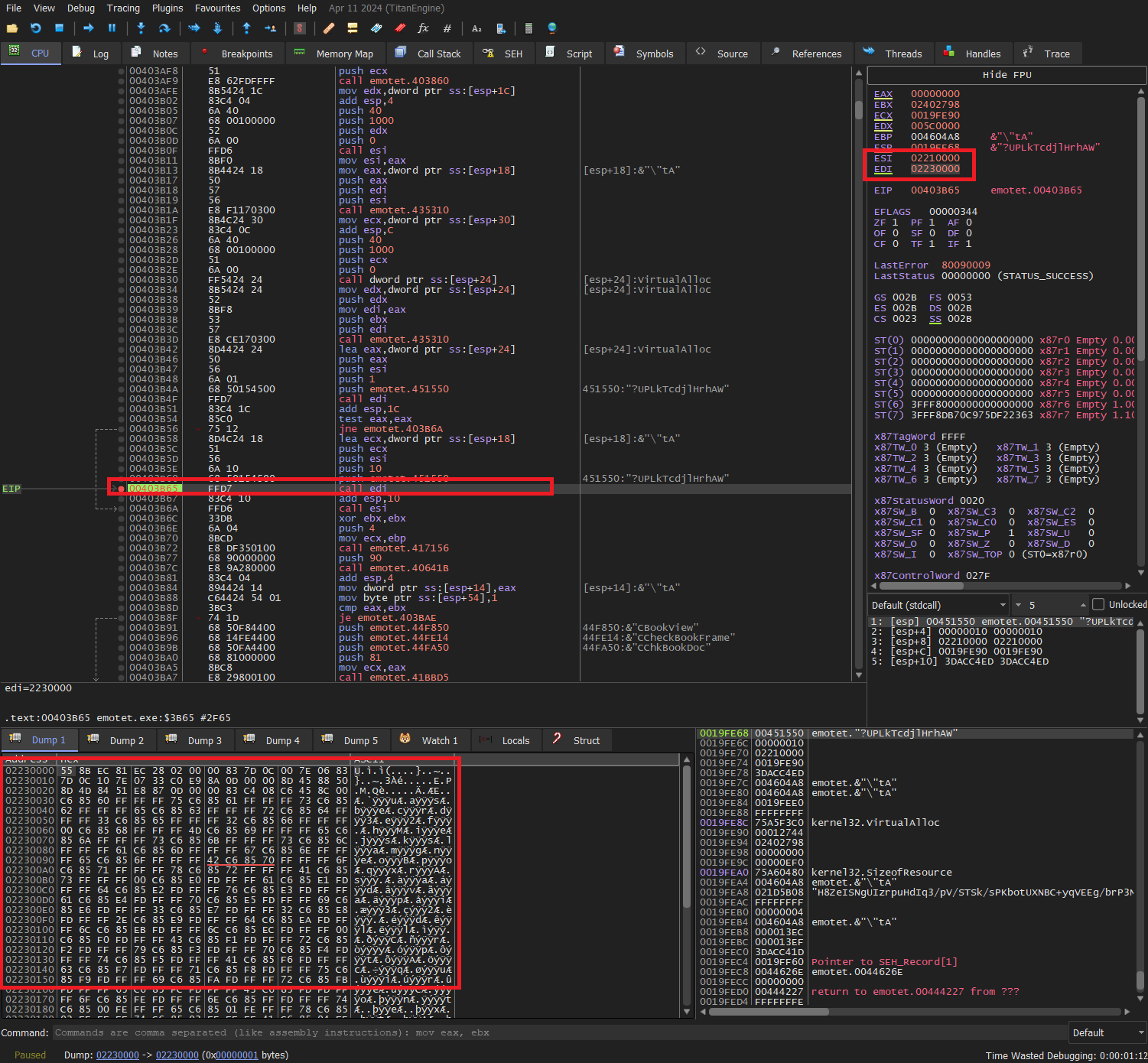Switch to the Notes tab

pyautogui.click(x=155, y=54)
